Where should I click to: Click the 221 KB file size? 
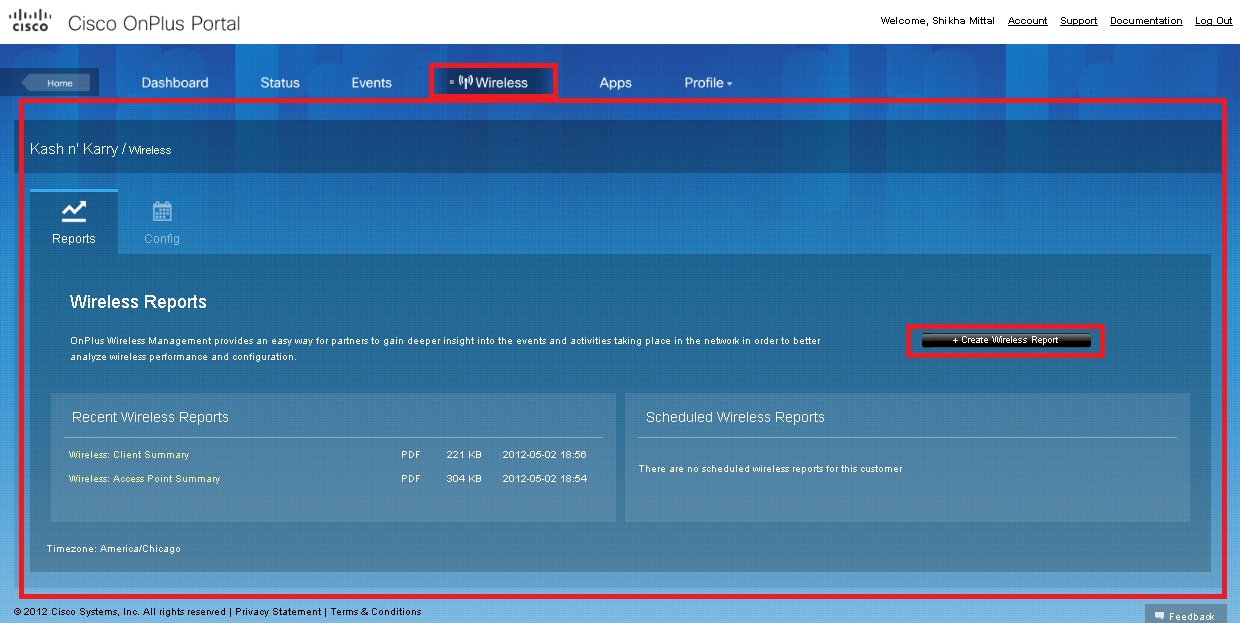pos(464,455)
